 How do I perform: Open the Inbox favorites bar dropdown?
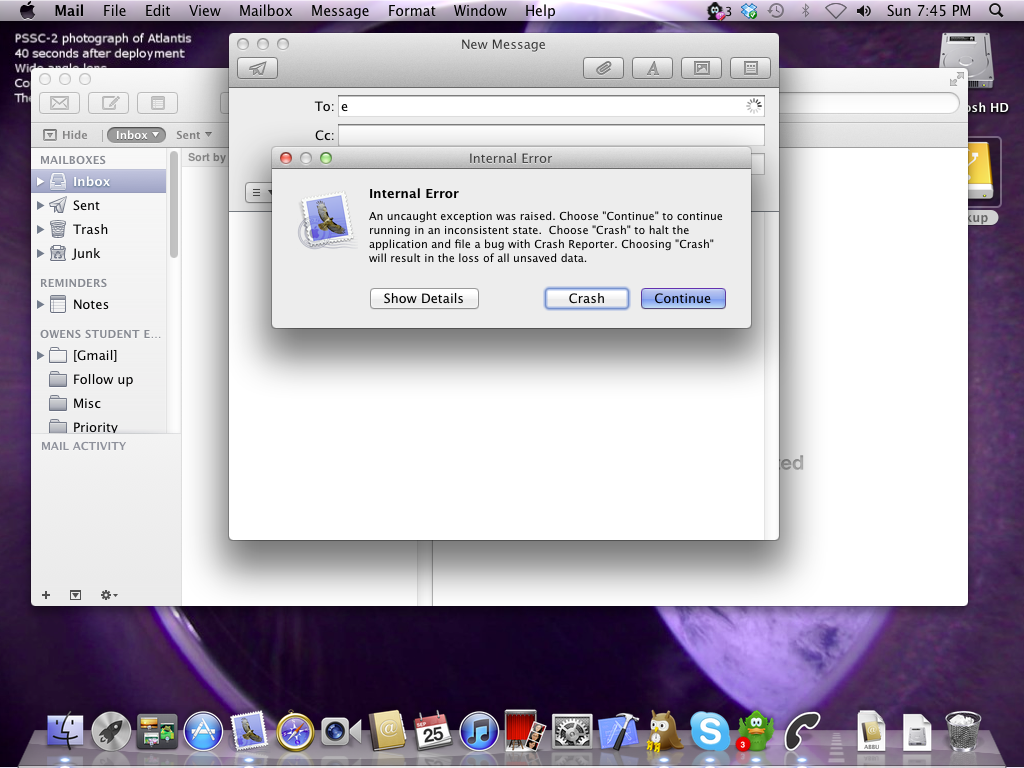click(x=136, y=135)
